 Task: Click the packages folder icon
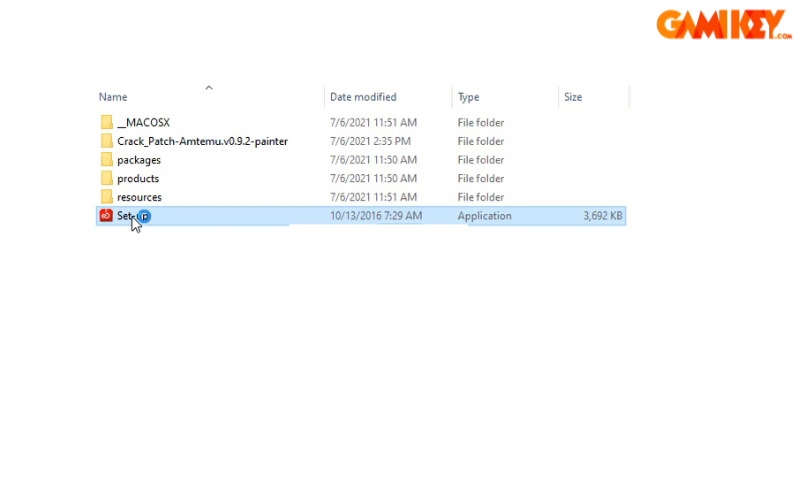point(106,160)
